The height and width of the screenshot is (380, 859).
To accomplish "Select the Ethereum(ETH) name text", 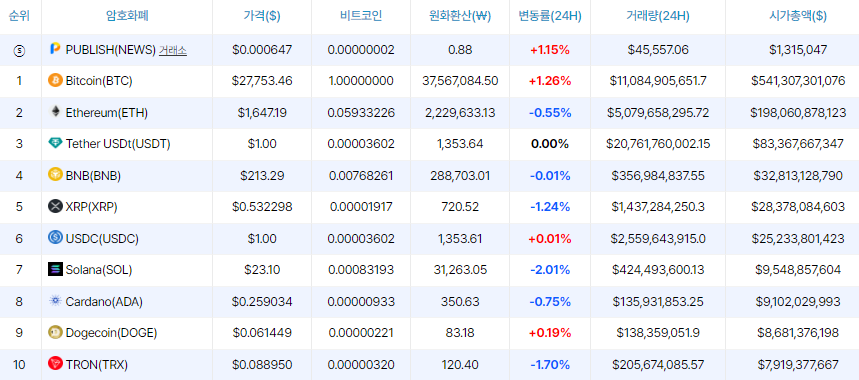I will point(107,113).
